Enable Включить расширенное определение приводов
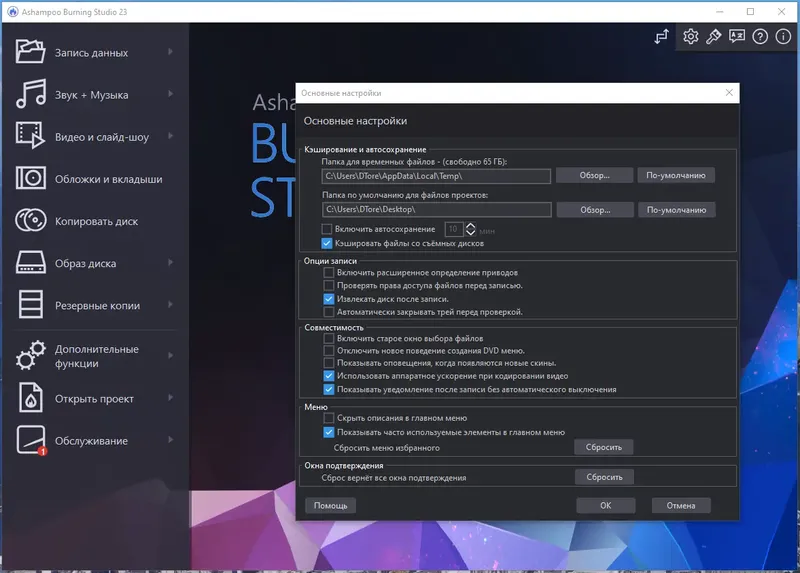This screenshot has height=573, width=800. pos(329,272)
